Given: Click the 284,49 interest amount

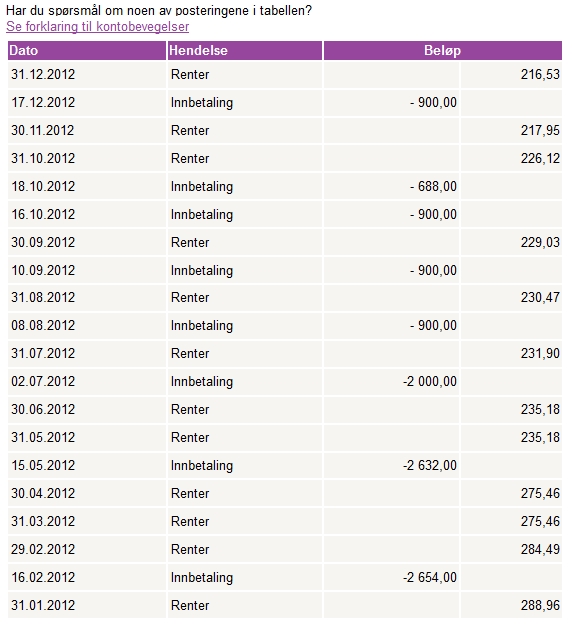Looking at the screenshot, I should point(540,549).
